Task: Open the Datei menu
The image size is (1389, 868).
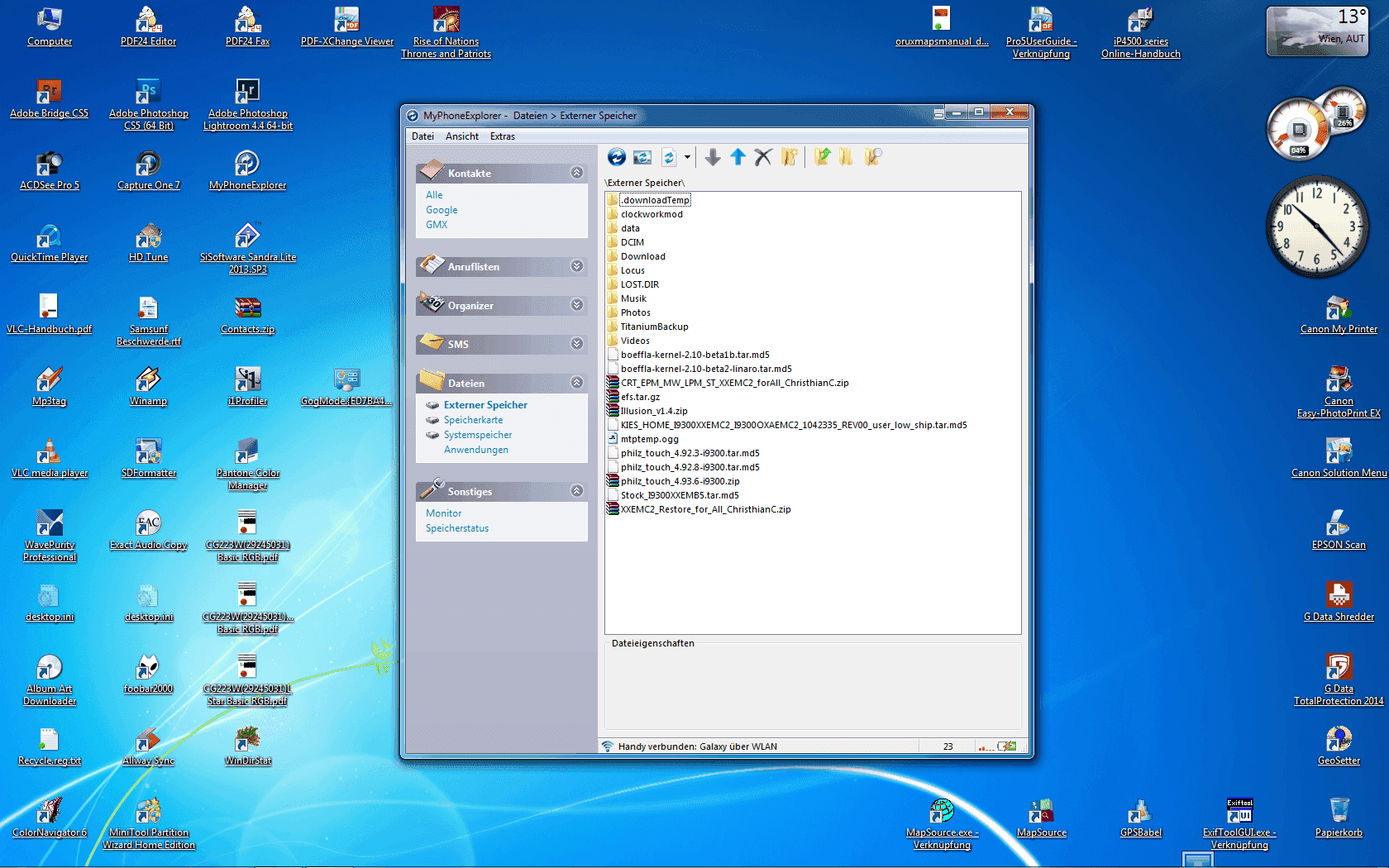Action: (422, 136)
